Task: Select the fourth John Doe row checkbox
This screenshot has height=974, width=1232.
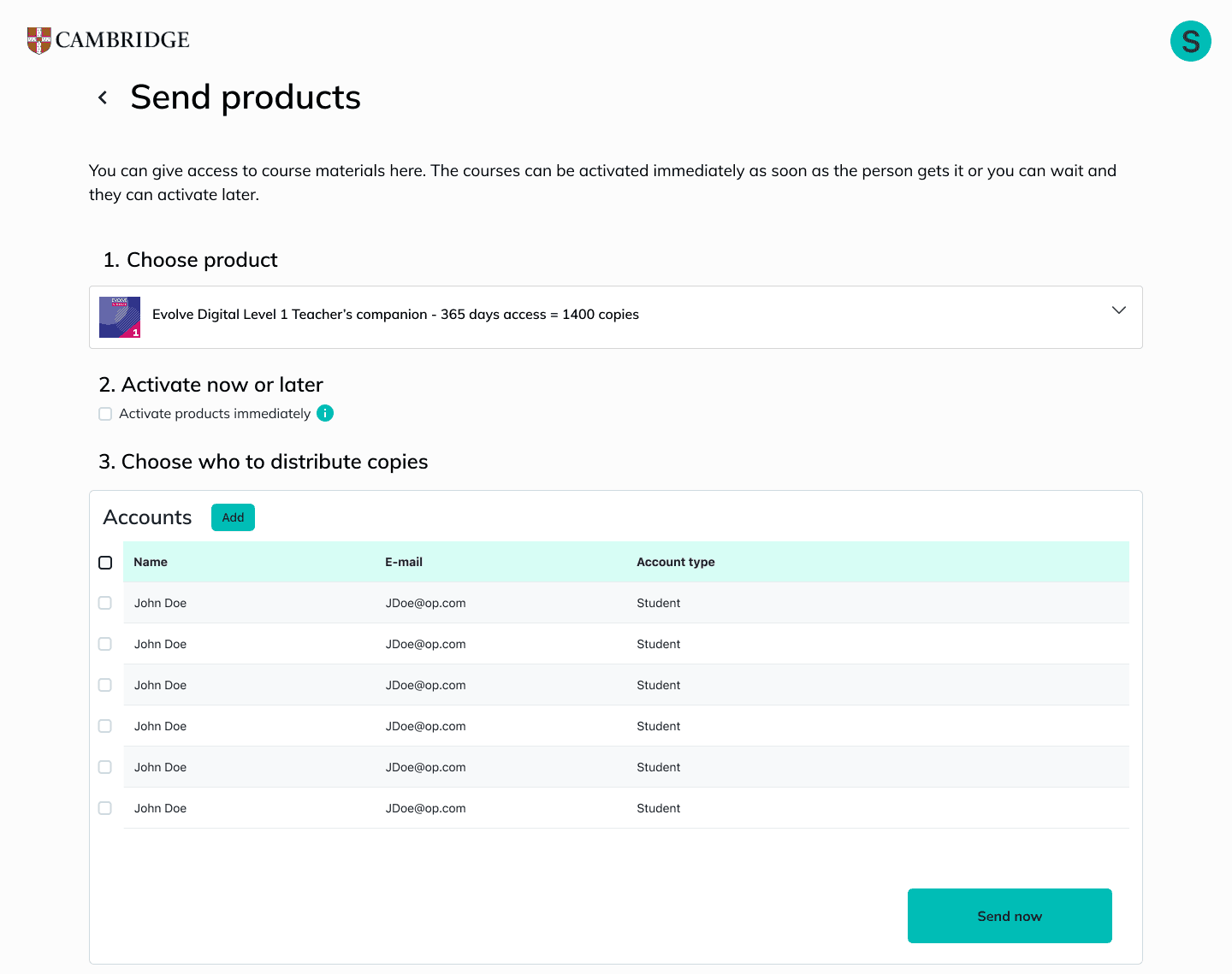Action: click(105, 726)
